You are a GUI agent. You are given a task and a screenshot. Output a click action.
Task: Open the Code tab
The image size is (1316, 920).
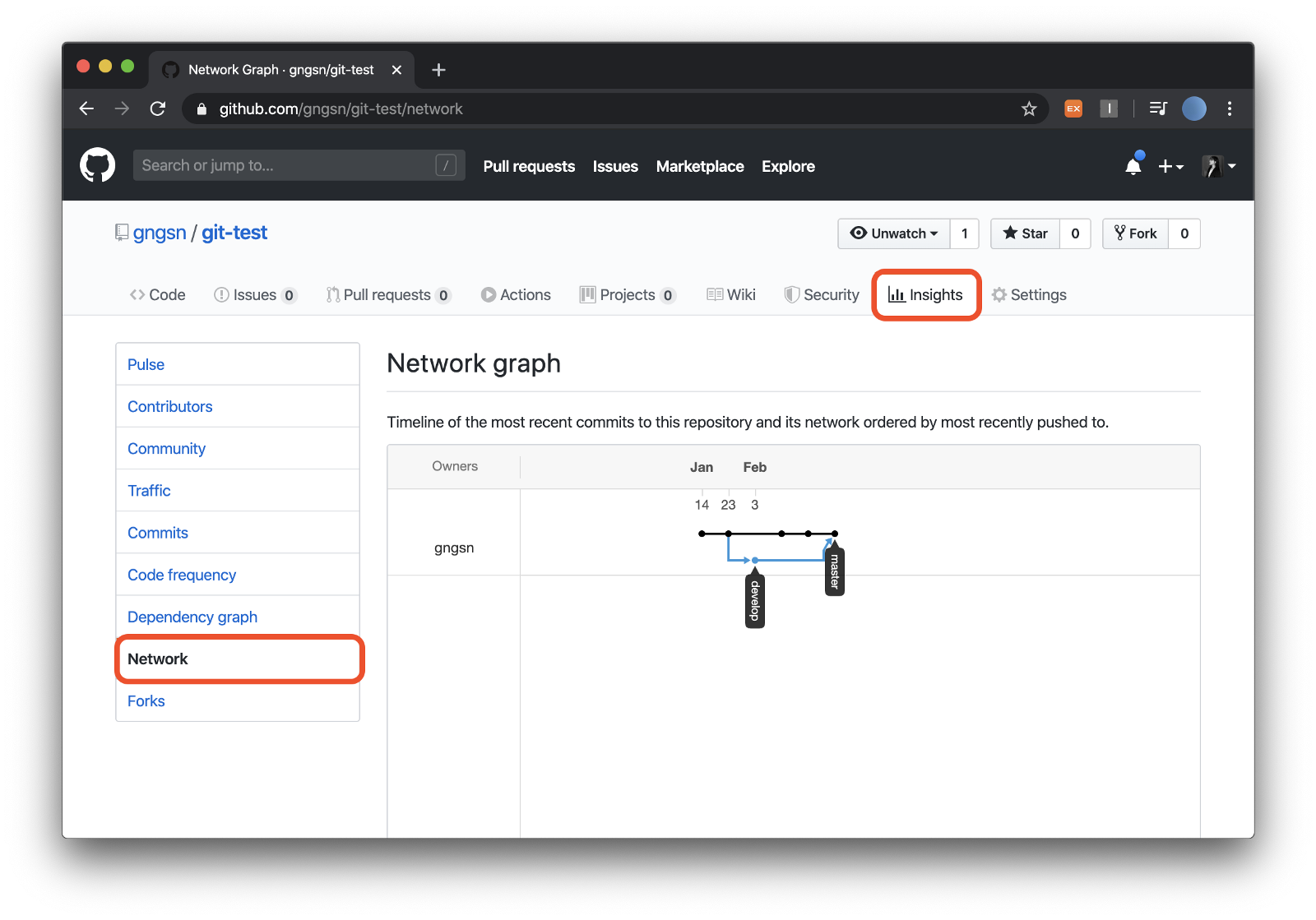pos(158,294)
